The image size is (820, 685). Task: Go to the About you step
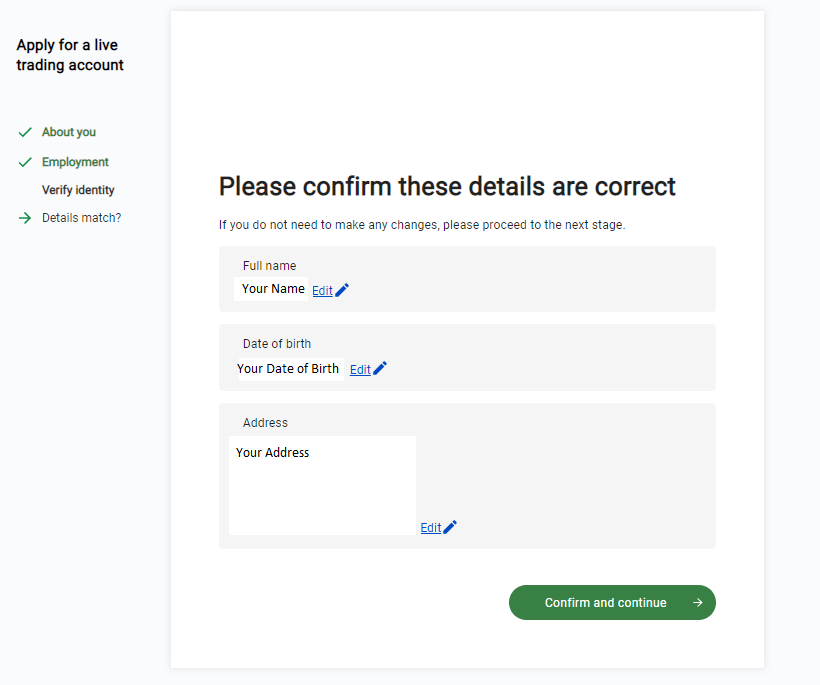(x=69, y=132)
